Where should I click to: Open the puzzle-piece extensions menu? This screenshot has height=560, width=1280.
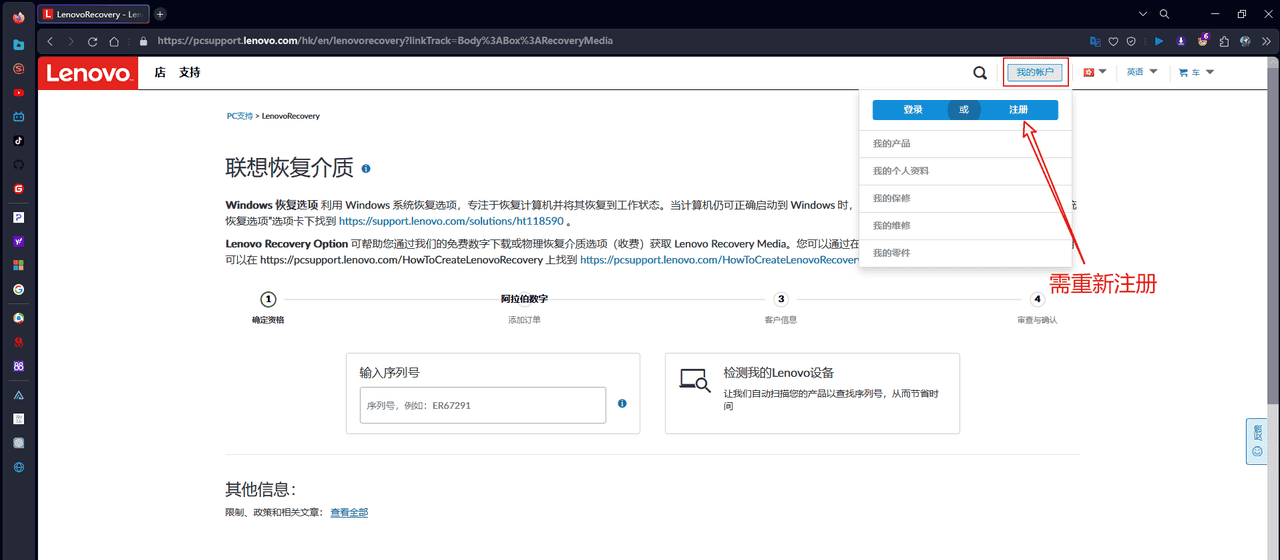[x=1224, y=42]
